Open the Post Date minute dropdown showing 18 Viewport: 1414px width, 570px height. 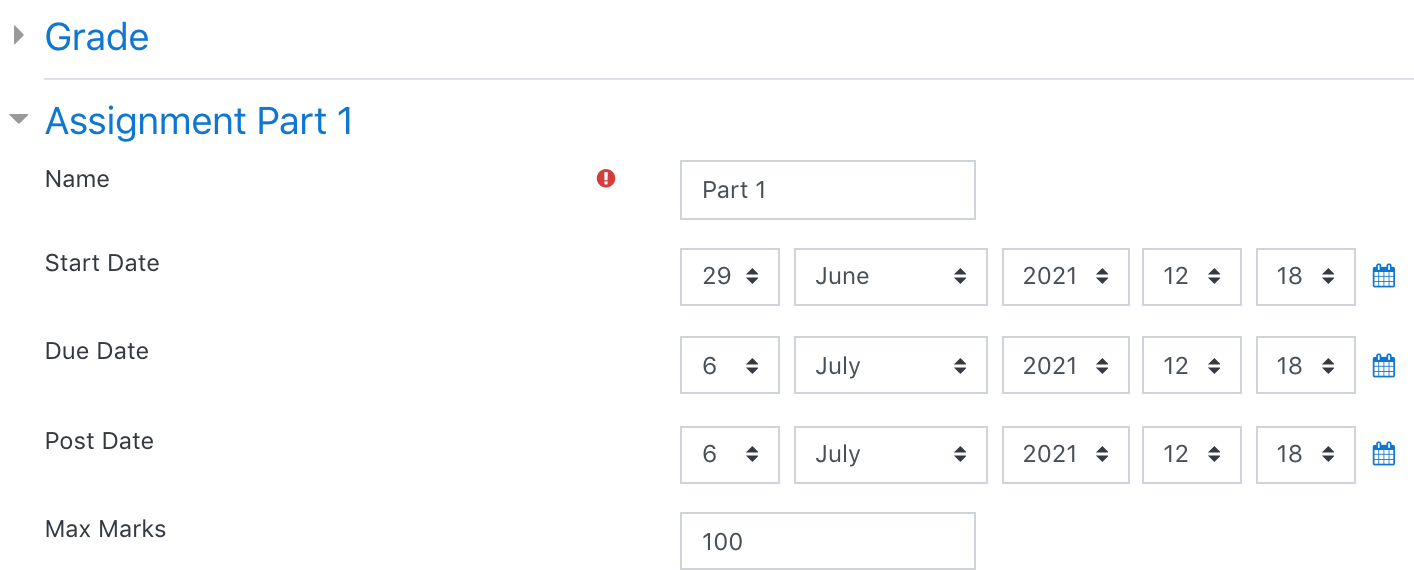click(1306, 455)
